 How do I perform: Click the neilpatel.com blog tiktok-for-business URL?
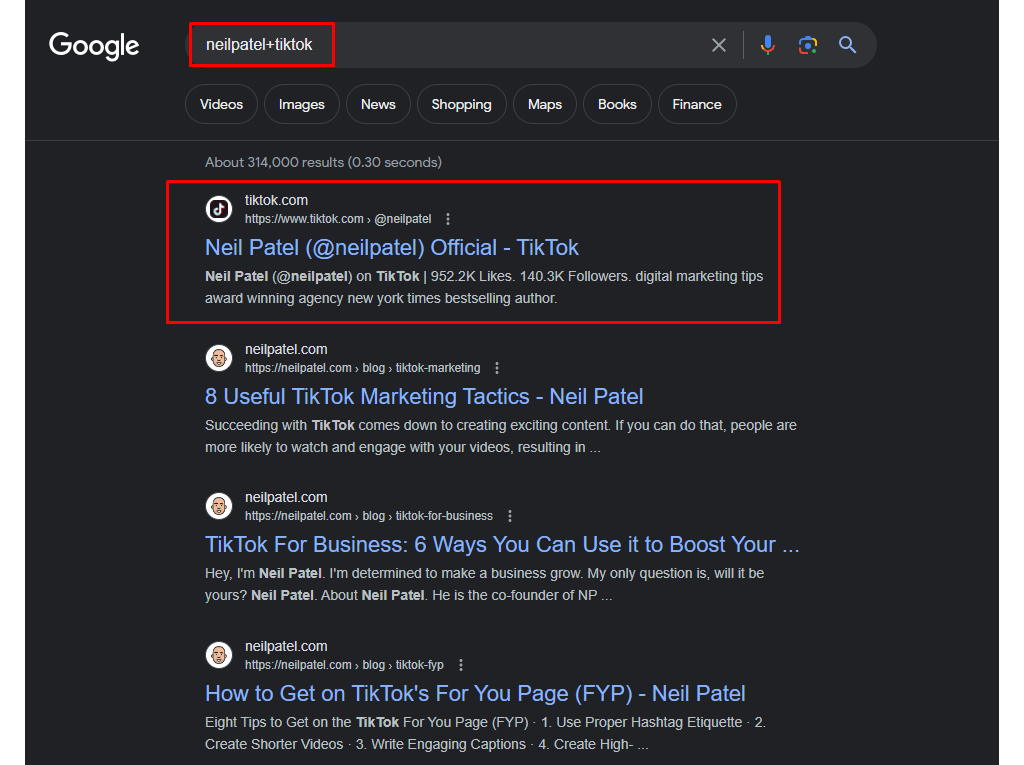369,516
